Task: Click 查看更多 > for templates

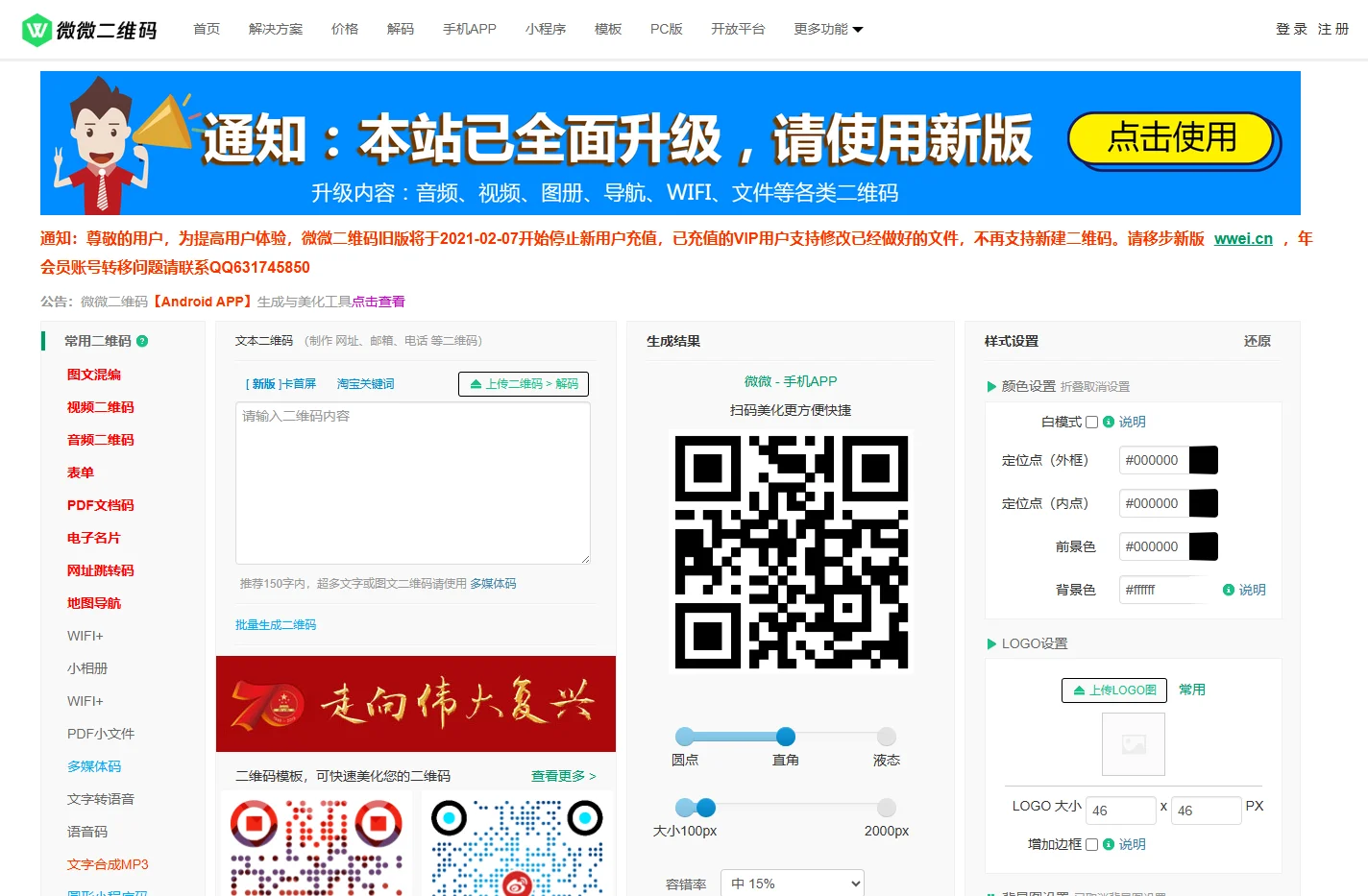Action: [564, 776]
